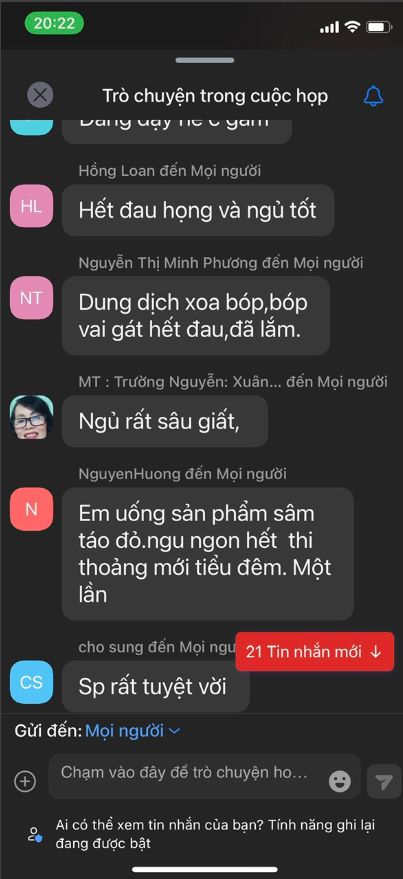Tap HL avatar of Hồng Loan
Screen dimensions: 403x879
(31, 206)
